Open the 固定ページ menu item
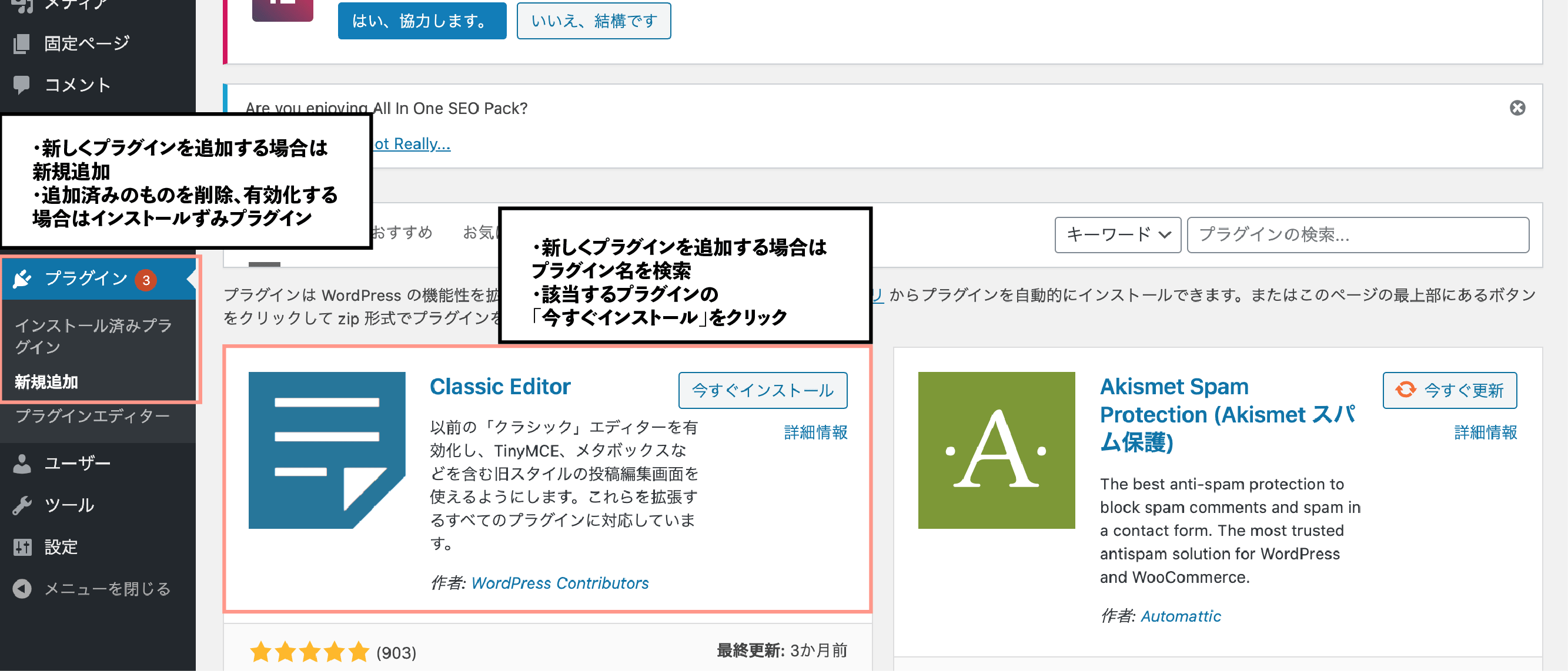This screenshot has height=671, width=1568. (86, 44)
